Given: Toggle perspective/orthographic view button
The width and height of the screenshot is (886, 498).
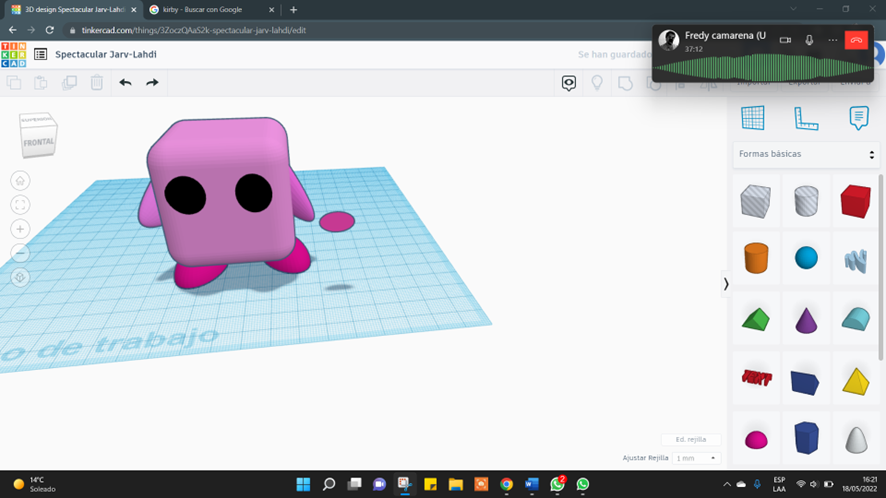Looking at the screenshot, I should 20,278.
